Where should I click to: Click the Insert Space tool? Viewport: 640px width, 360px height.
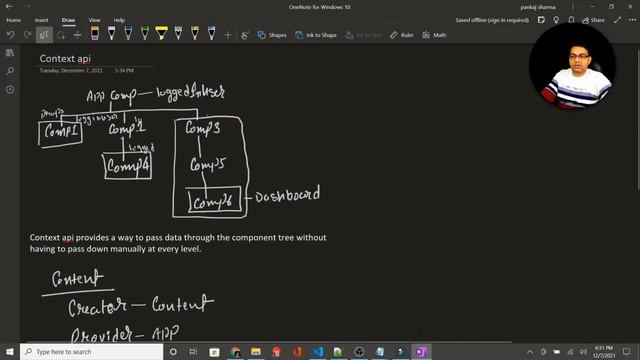[77, 35]
